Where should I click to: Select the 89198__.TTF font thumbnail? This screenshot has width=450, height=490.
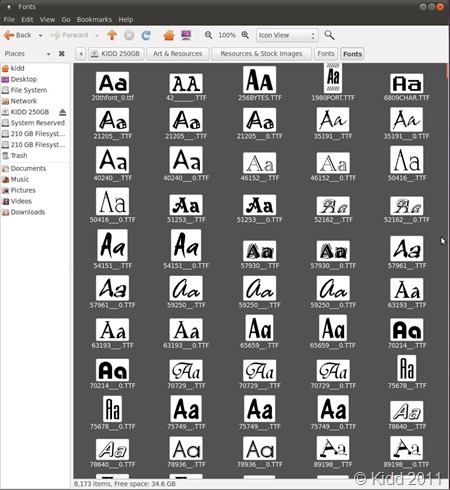(333, 448)
